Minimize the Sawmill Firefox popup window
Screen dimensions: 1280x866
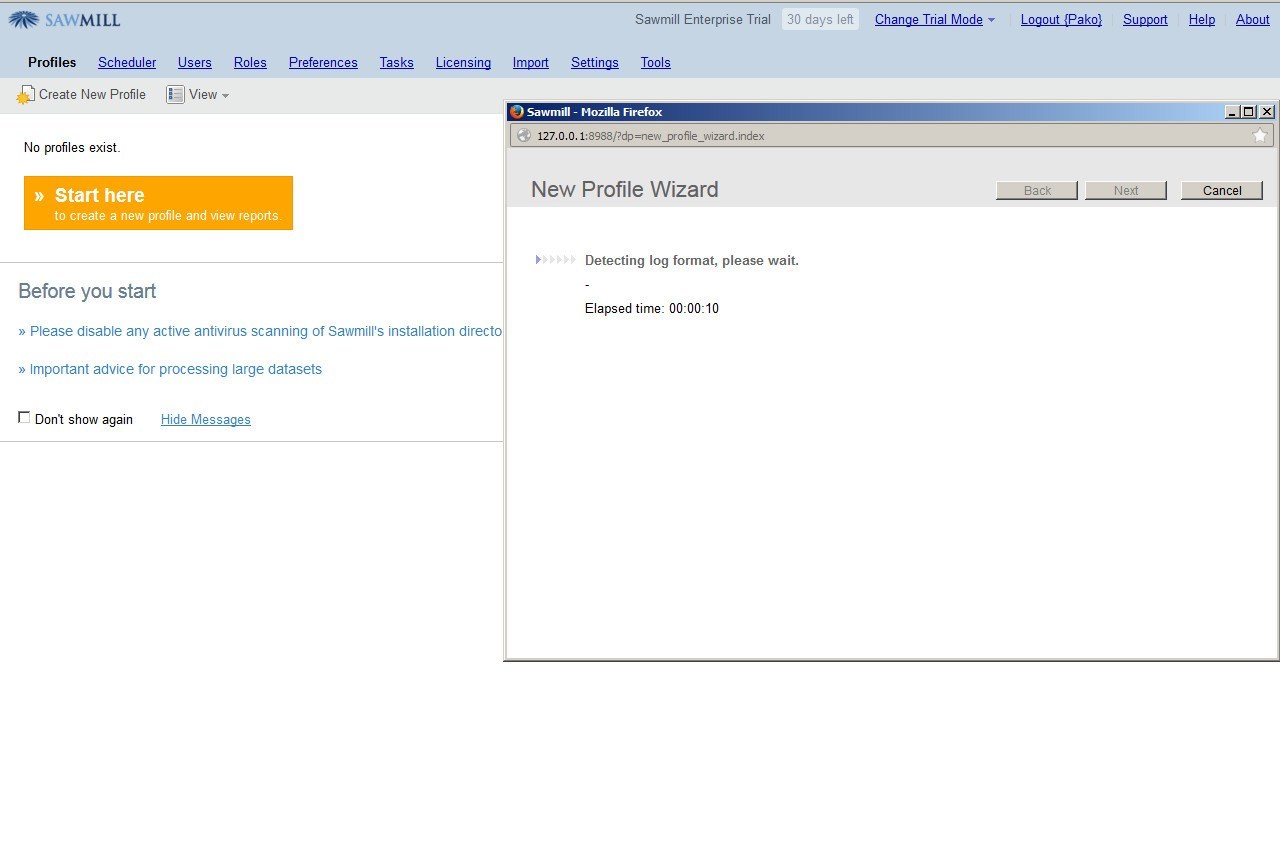[1233, 112]
